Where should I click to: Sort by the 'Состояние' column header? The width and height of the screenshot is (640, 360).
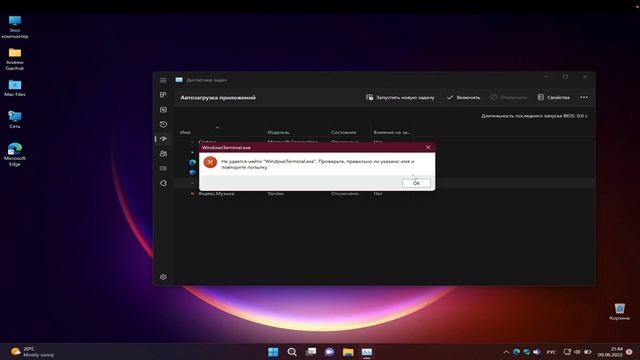coord(344,132)
